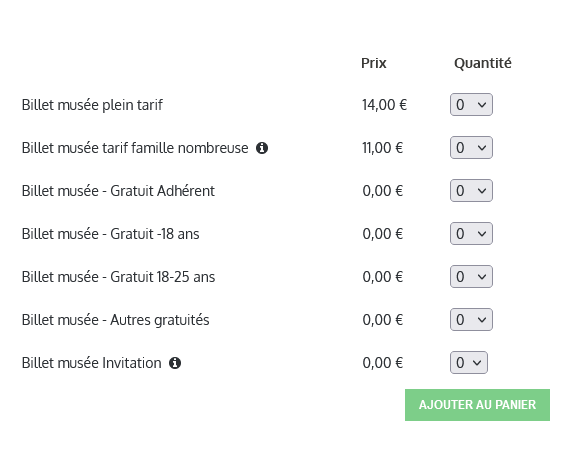The height and width of the screenshot is (455, 564).
Task: Click Billet musée - Autres gratuités text
Action: tap(115, 320)
